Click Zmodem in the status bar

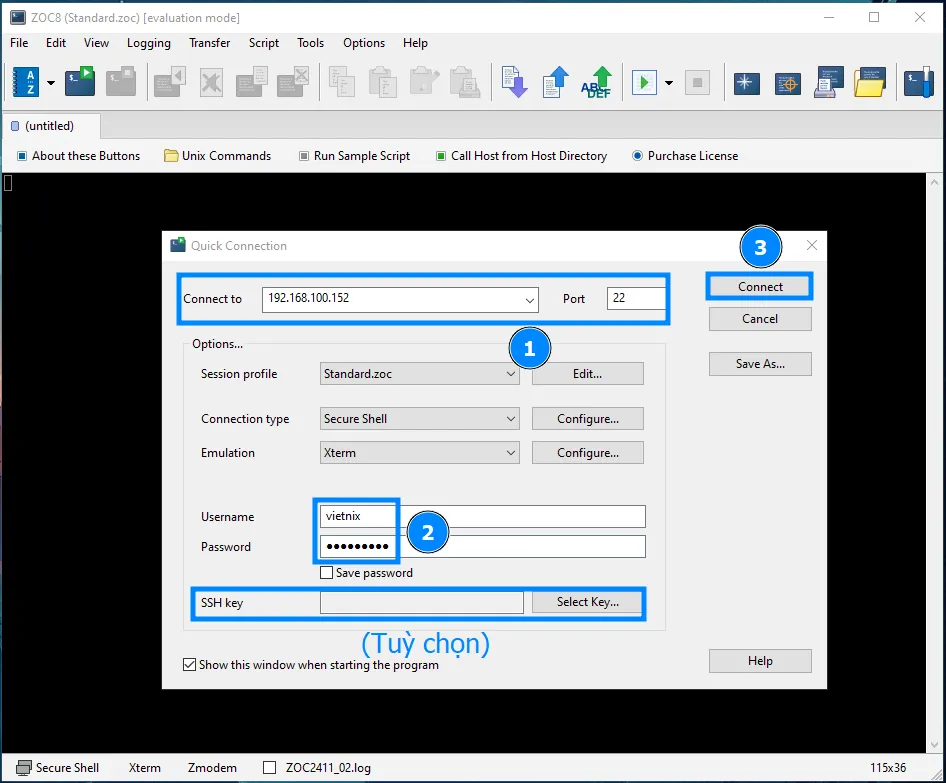pyautogui.click(x=212, y=768)
